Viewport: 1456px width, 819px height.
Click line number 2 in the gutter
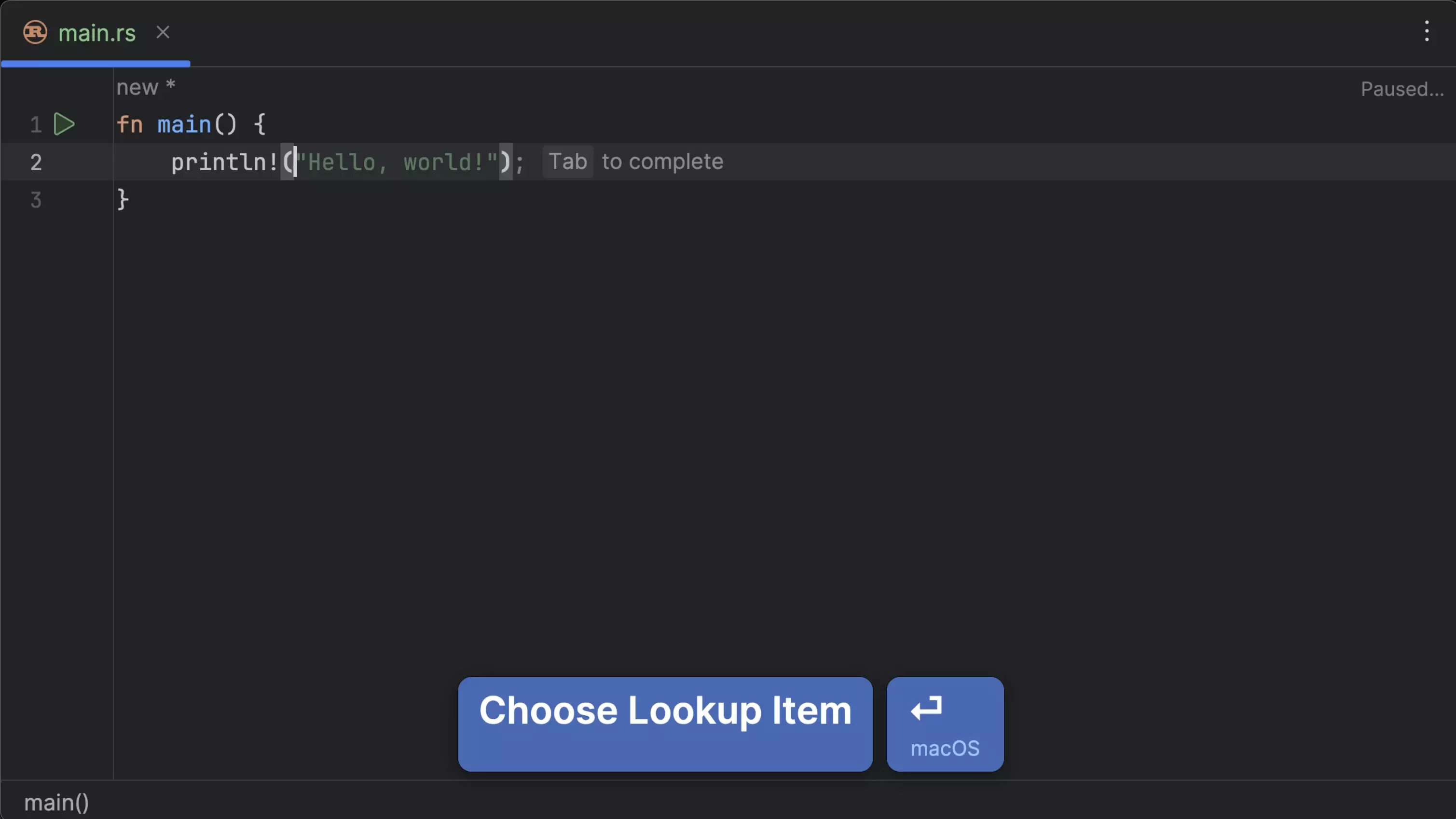(x=36, y=163)
